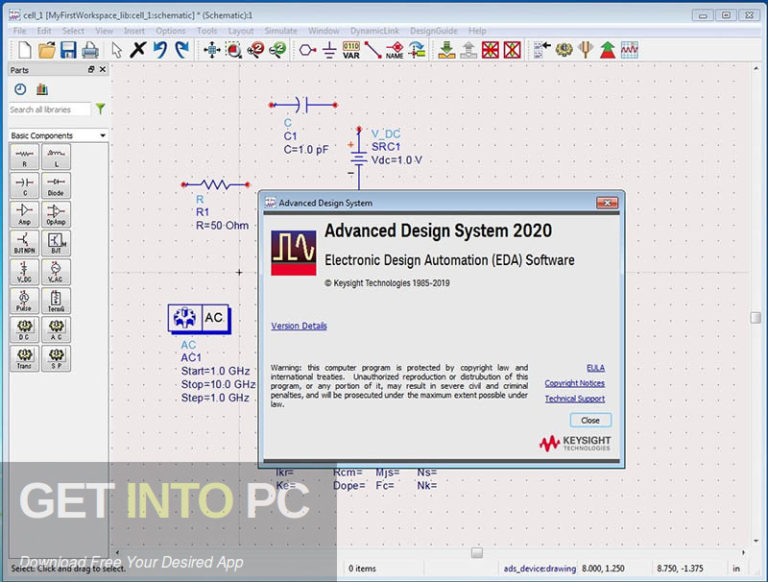Click the pop out of hierarchy icon
The image size is (768, 582).
[468, 50]
